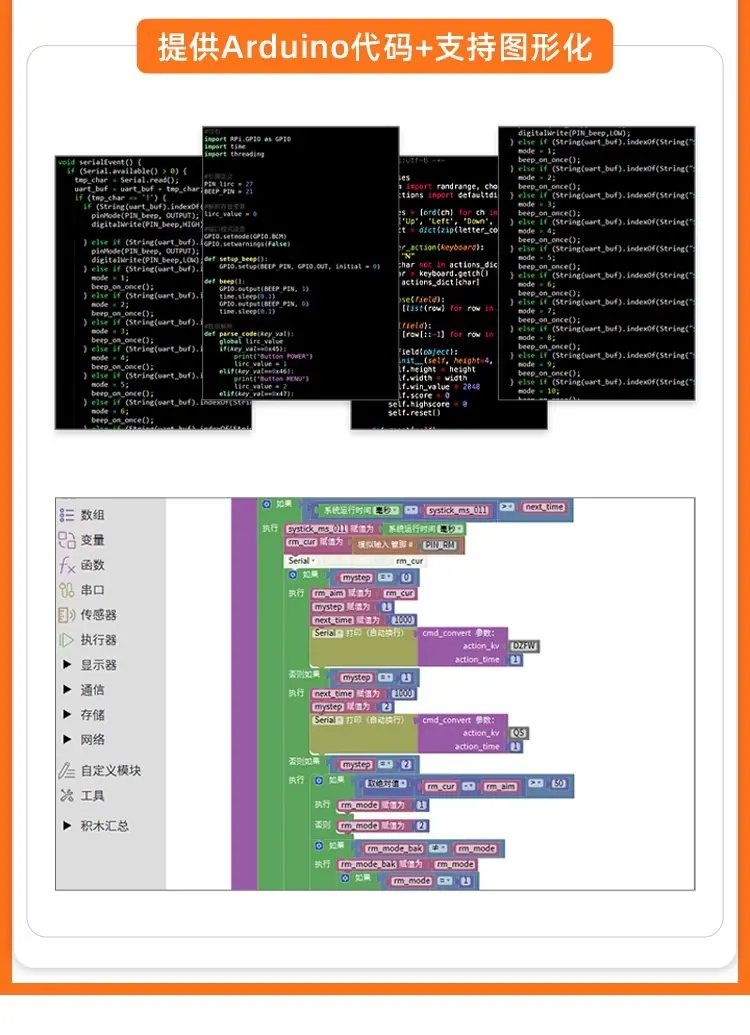Screen dimensions: 750x1035
Task: Open the 变量 category icon
Action: 67,540
